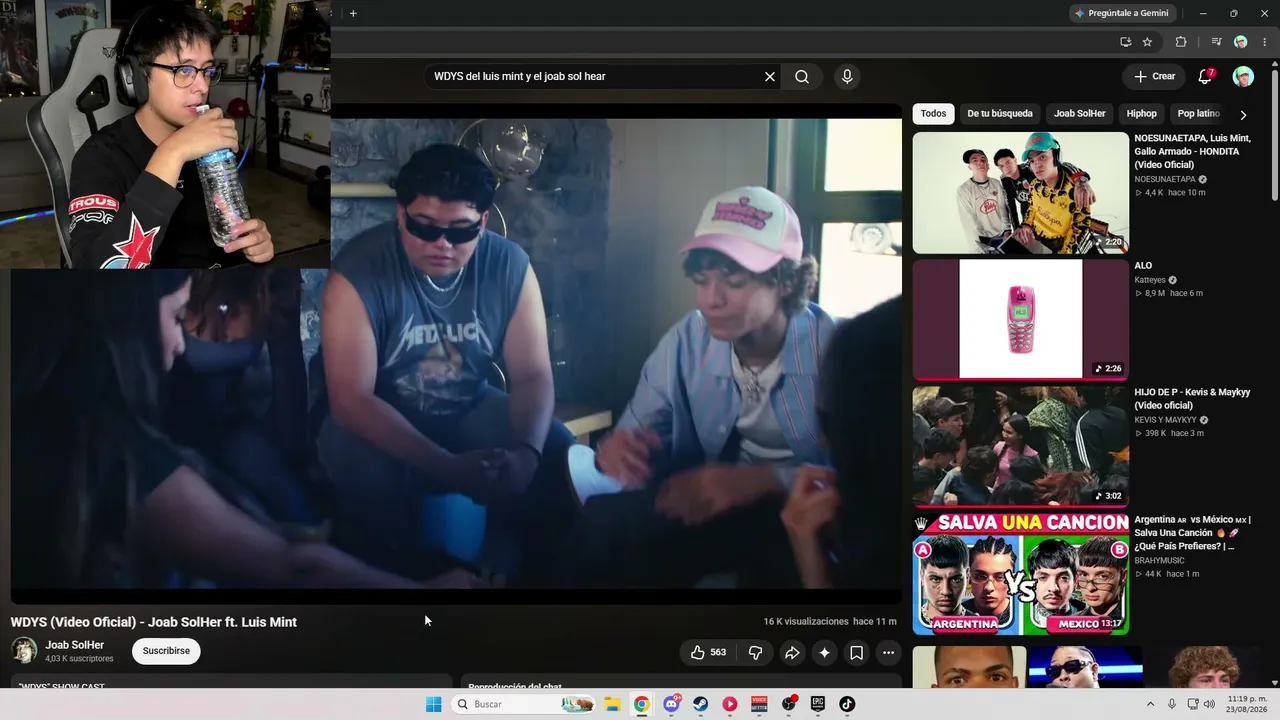1280x720 pixels.
Task: Click the HIJO DE P video title
Action: [1192, 399]
